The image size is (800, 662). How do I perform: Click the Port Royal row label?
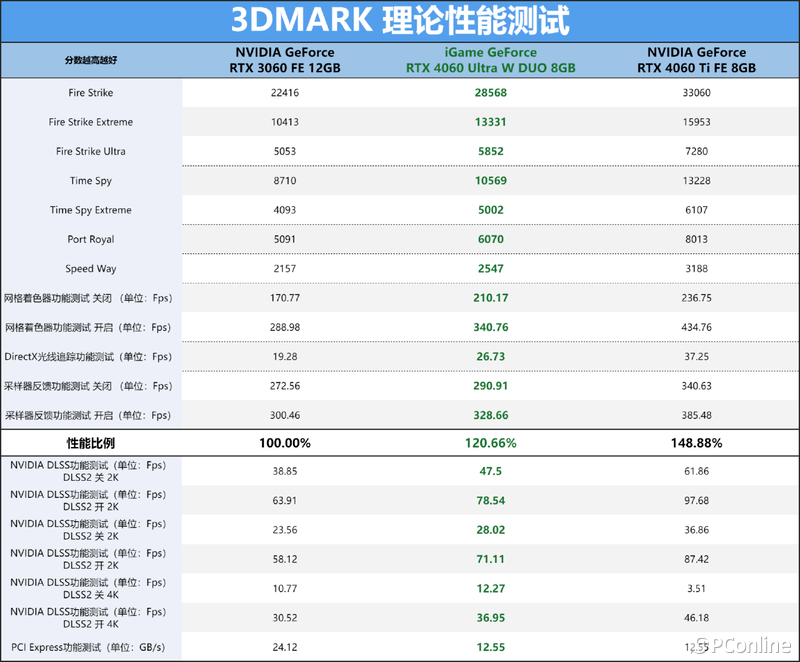pos(91,239)
